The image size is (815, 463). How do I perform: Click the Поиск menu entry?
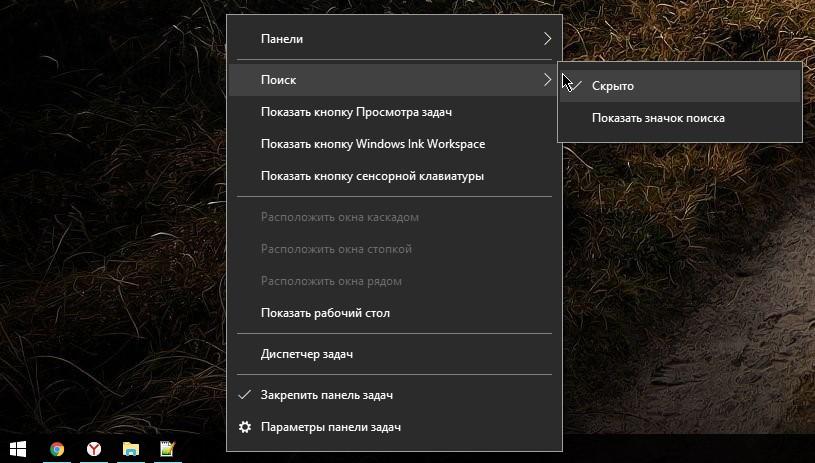(278, 79)
